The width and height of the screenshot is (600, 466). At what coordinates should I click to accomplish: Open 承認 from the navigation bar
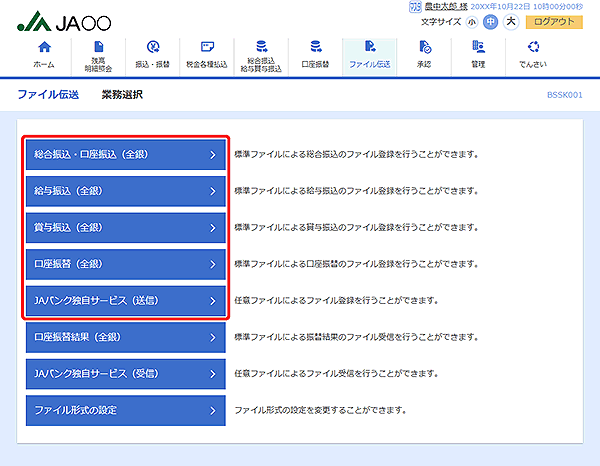(424, 57)
